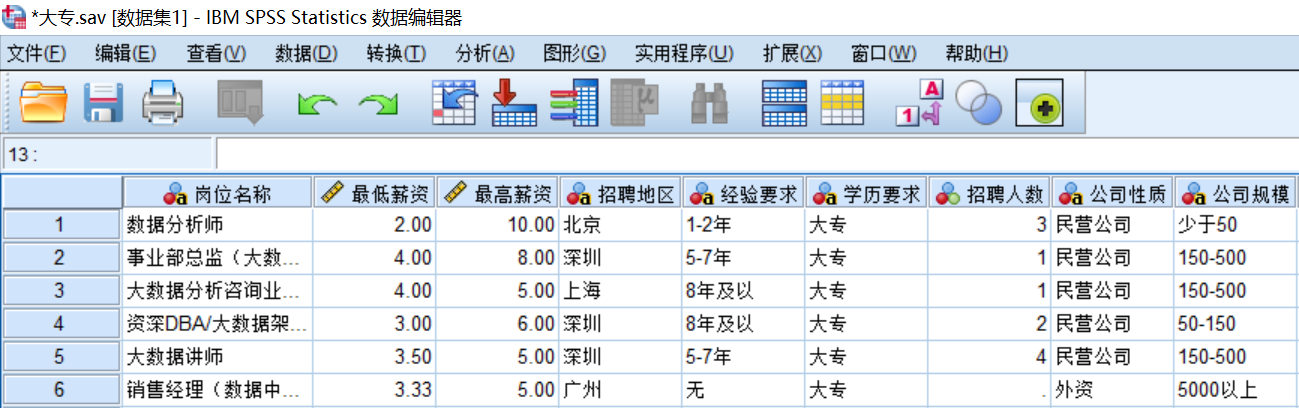Open the 分析(A) menu
Screen dimensions: 1299x408
(x=485, y=53)
